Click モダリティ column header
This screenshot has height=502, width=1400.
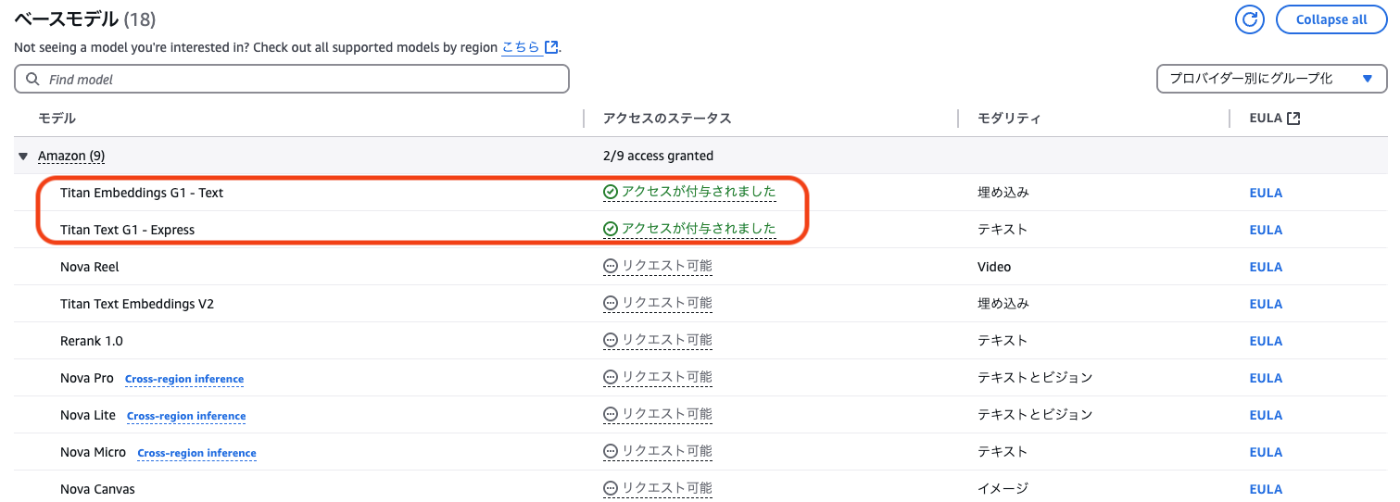tap(1009, 118)
